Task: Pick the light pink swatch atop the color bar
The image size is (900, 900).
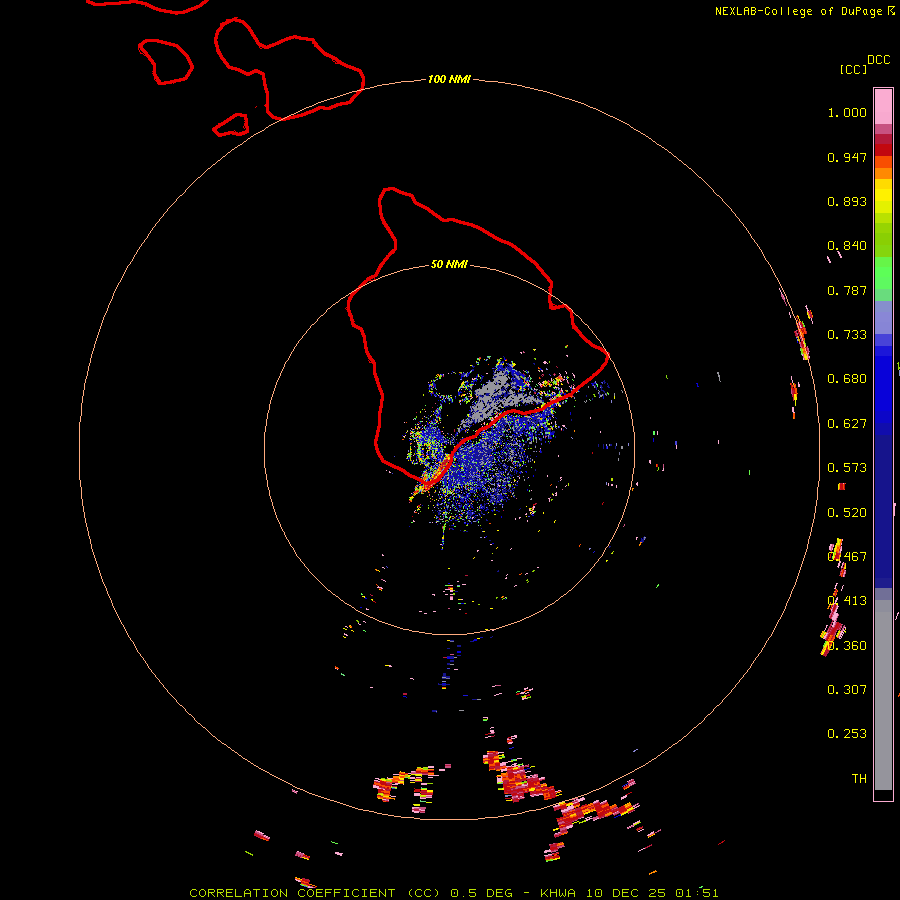Action: pyautogui.click(x=883, y=107)
